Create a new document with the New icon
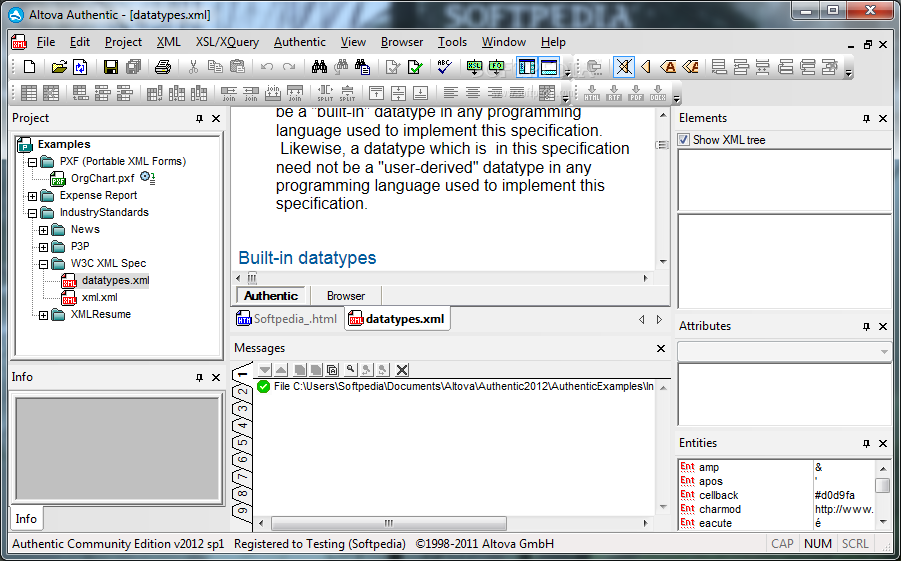Image resolution: width=901 pixels, height=561 pixels. point(29,67)
